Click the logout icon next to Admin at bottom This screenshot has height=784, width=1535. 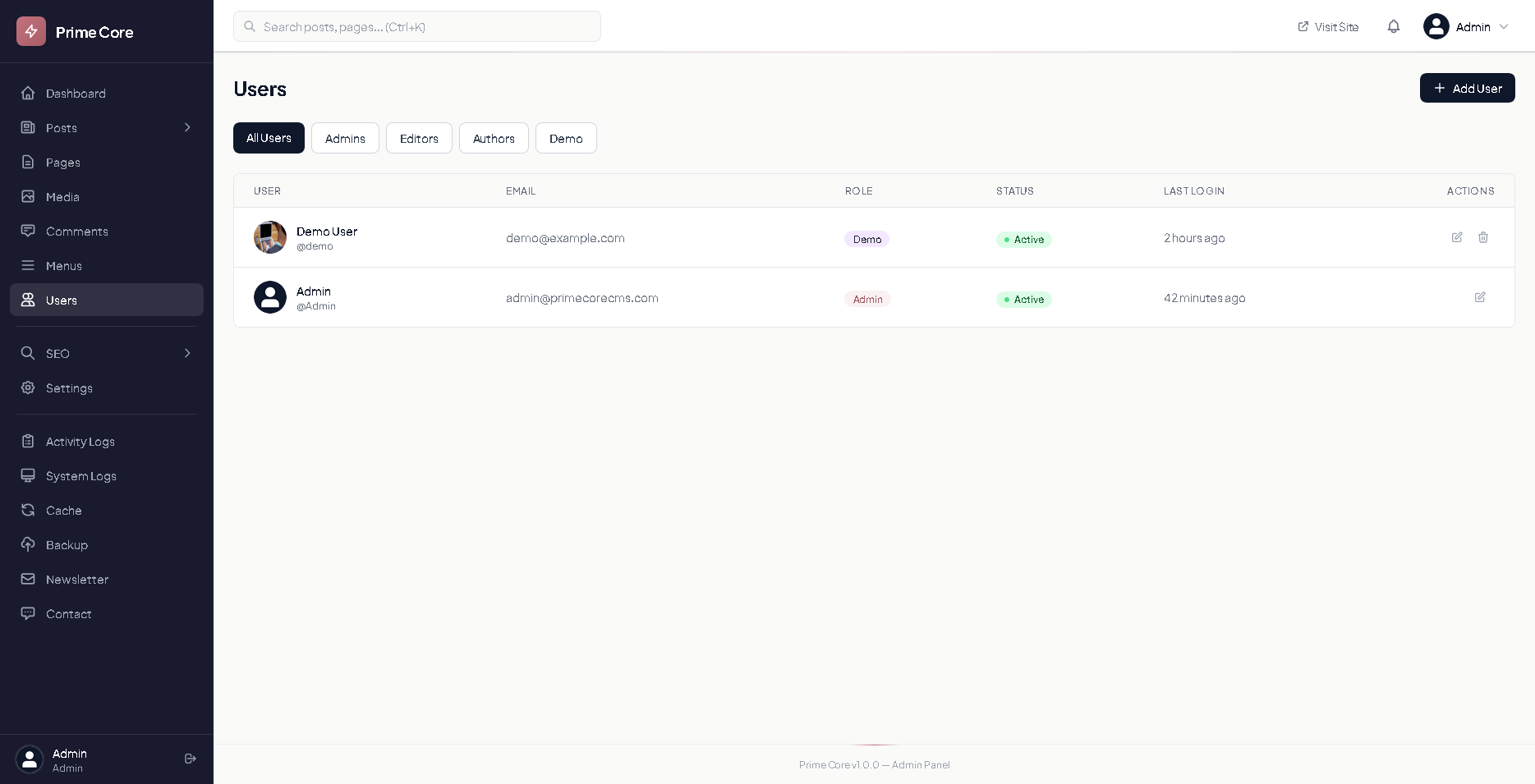190,759
